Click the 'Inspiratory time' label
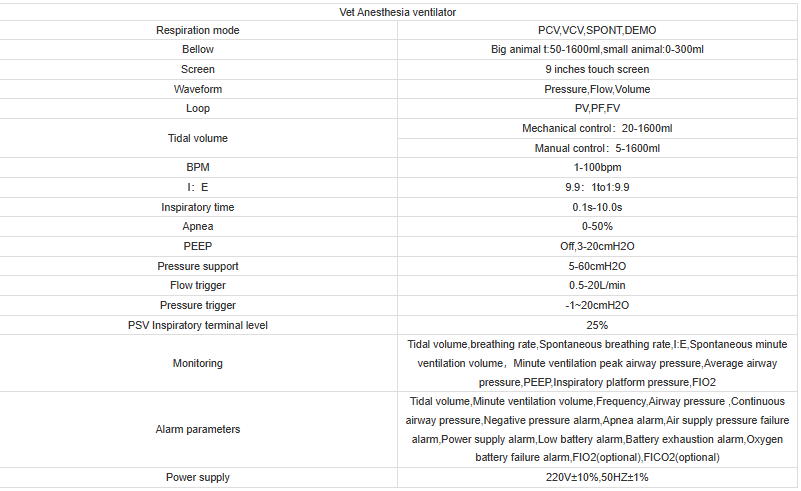The width and height of the screenshot is (801, 491). (198, 207)
